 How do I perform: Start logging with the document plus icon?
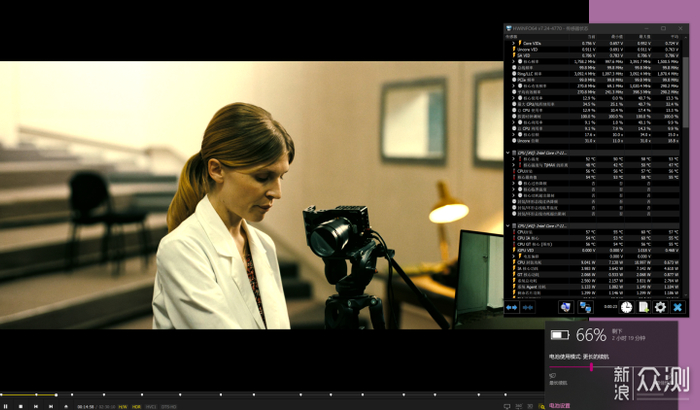644,307
